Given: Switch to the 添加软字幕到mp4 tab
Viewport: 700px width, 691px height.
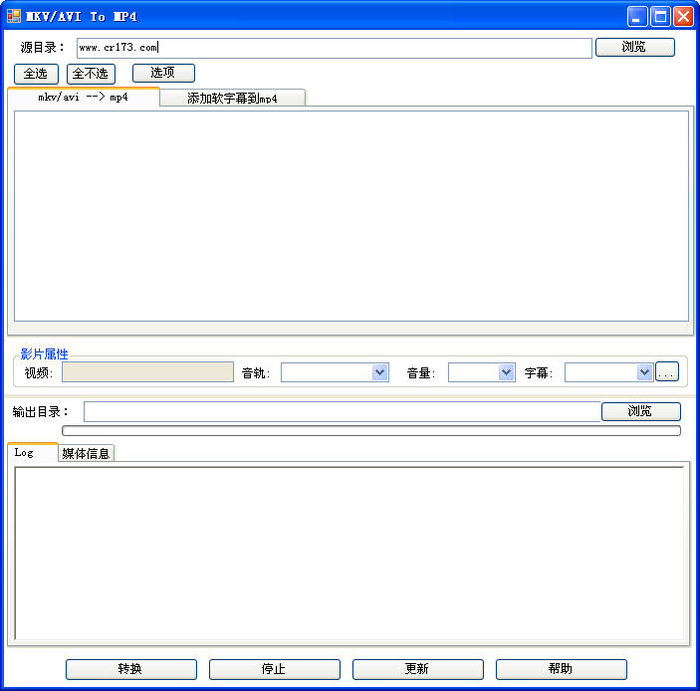Looking at the screenshot, I should (232, 98).
